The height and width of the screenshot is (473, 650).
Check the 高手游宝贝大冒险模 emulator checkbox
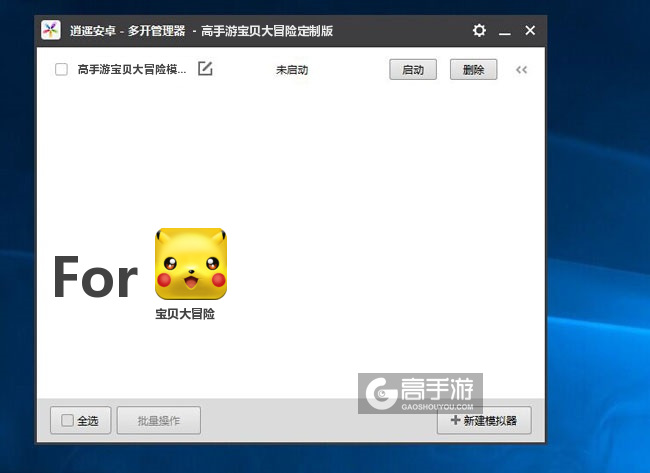point(61,69)
